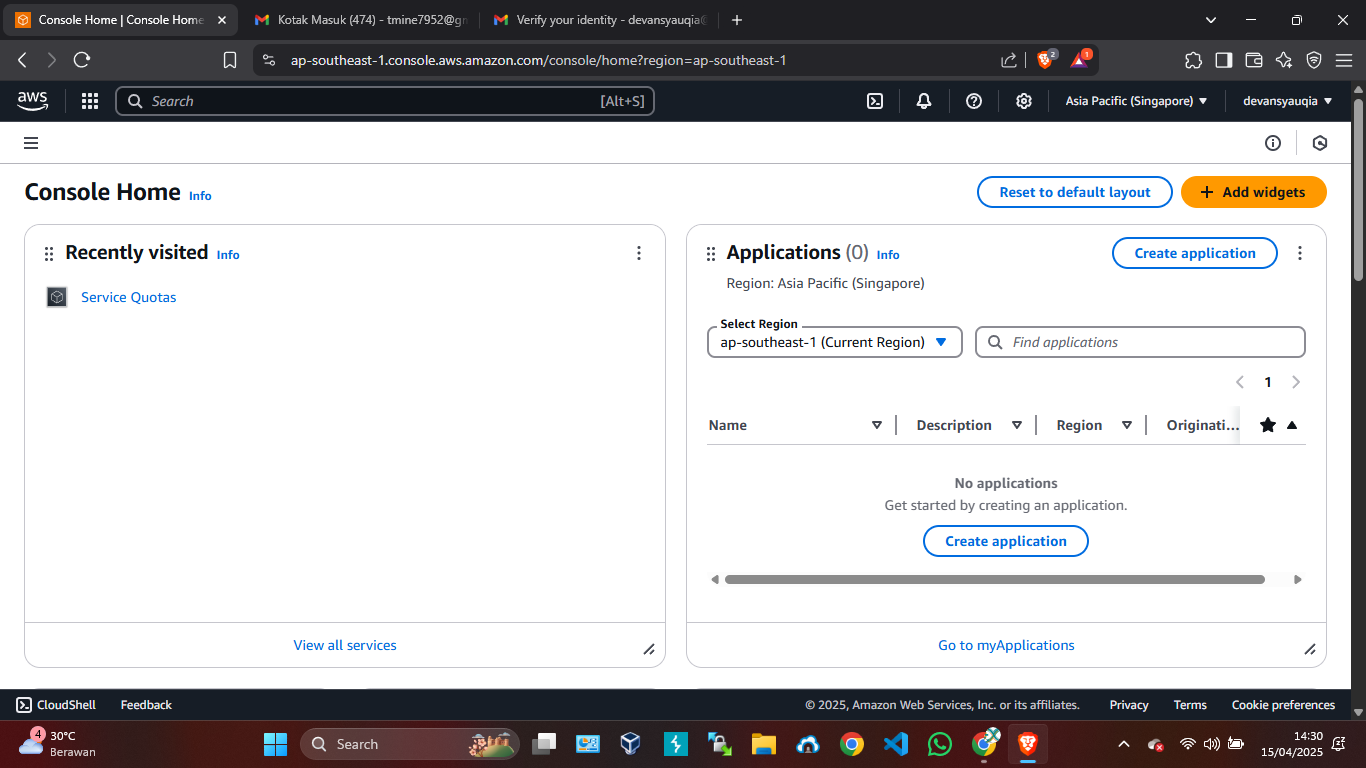Open the Recently visited Info link

tap(228, 255)
